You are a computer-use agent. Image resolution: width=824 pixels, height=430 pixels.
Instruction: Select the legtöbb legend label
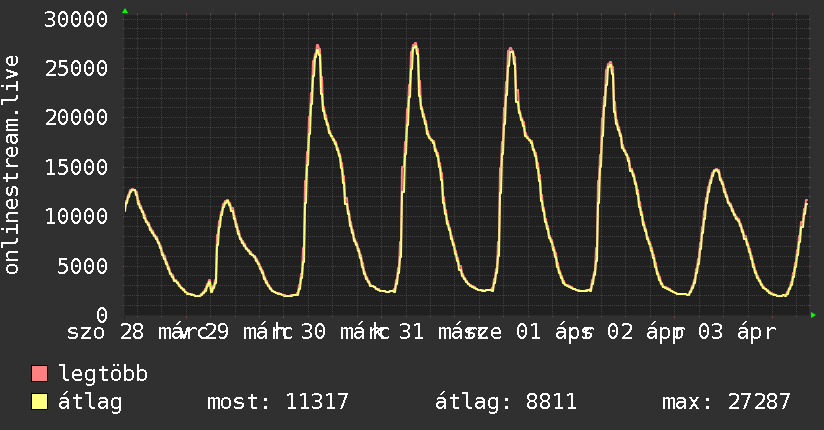tap(104, 375)
